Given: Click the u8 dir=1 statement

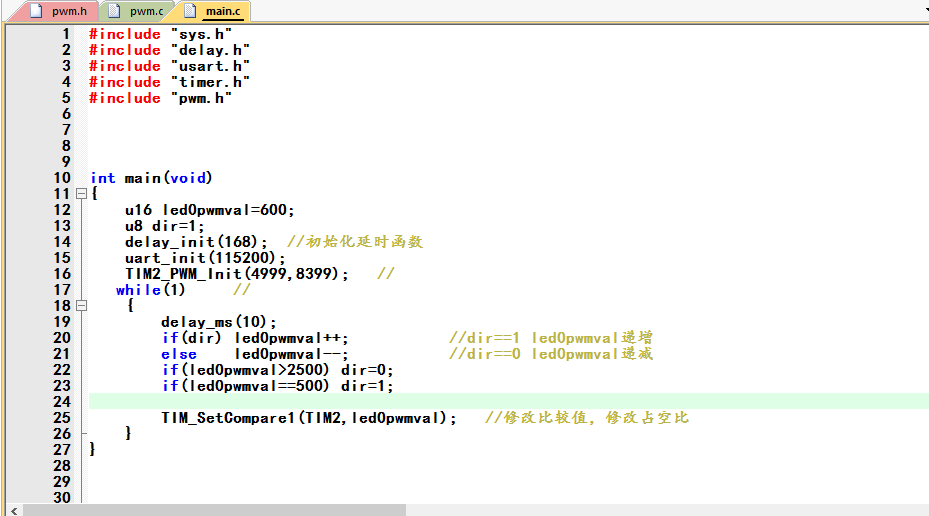Looking at the screenshot, I should tap(165, 226).
